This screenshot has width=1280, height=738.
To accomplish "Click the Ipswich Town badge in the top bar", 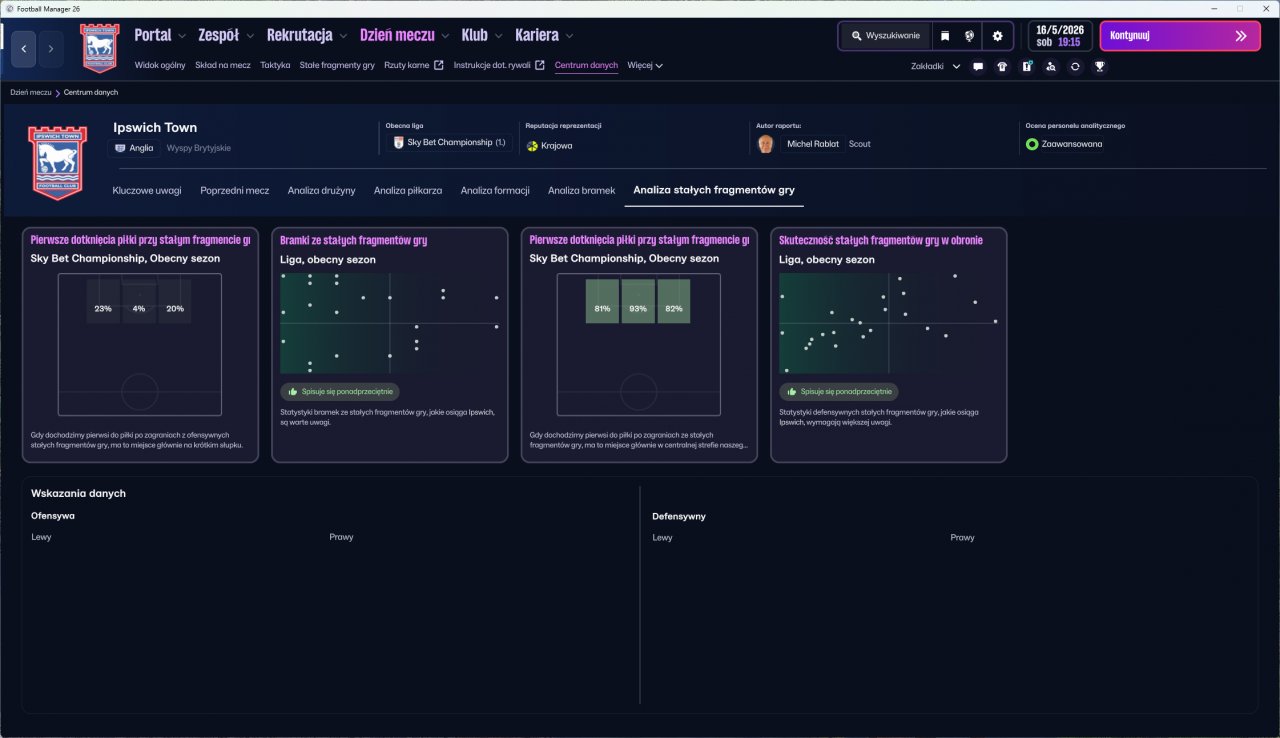I will pos(99,47).
